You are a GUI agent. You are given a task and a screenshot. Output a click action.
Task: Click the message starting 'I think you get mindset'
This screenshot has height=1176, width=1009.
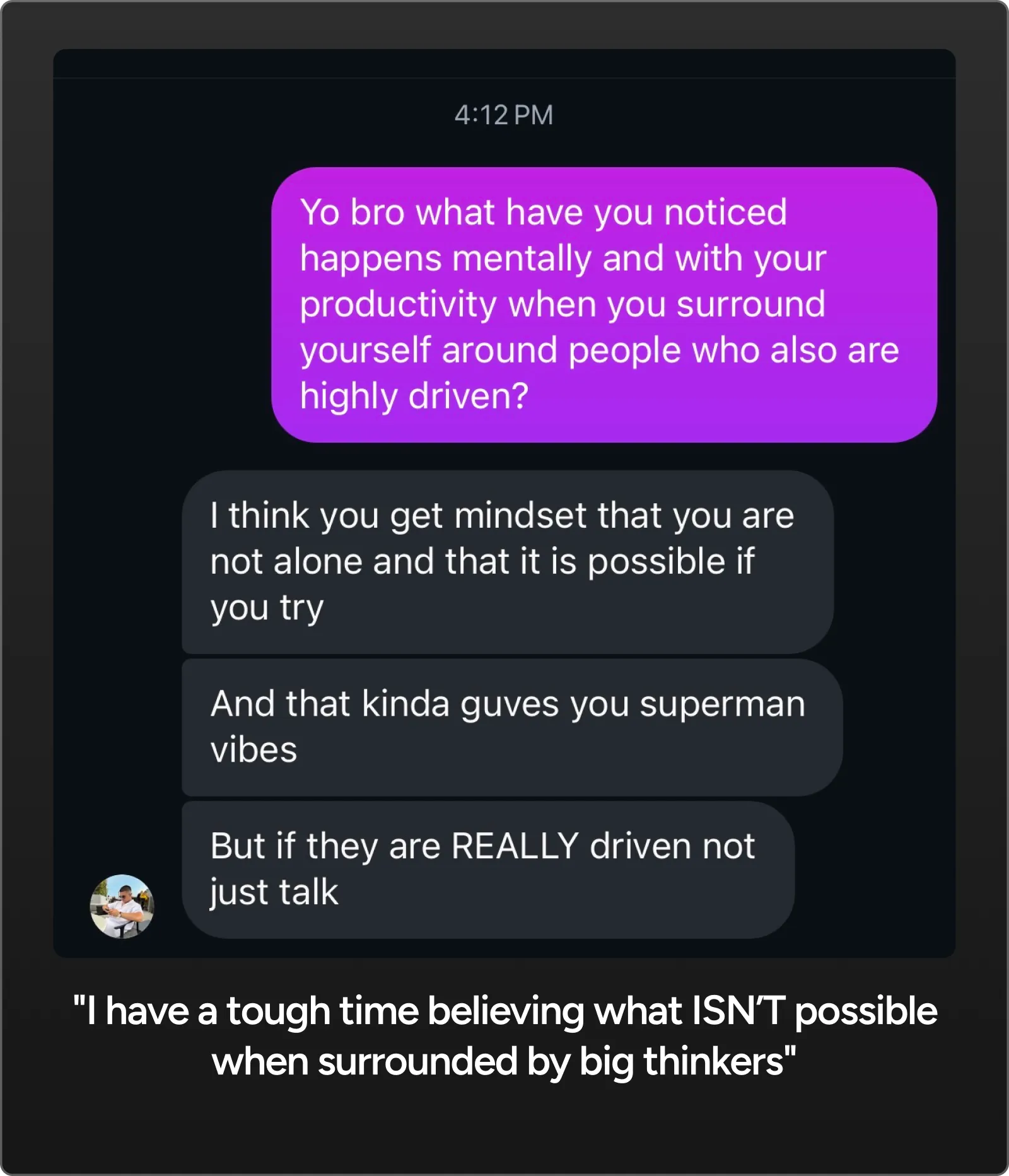507,561
